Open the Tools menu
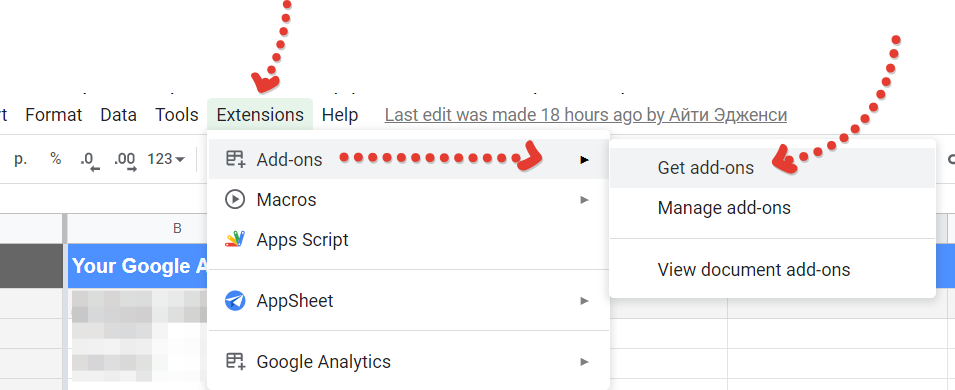The height and width of the screenshot is (390, 955). click(x=177, y=115)
